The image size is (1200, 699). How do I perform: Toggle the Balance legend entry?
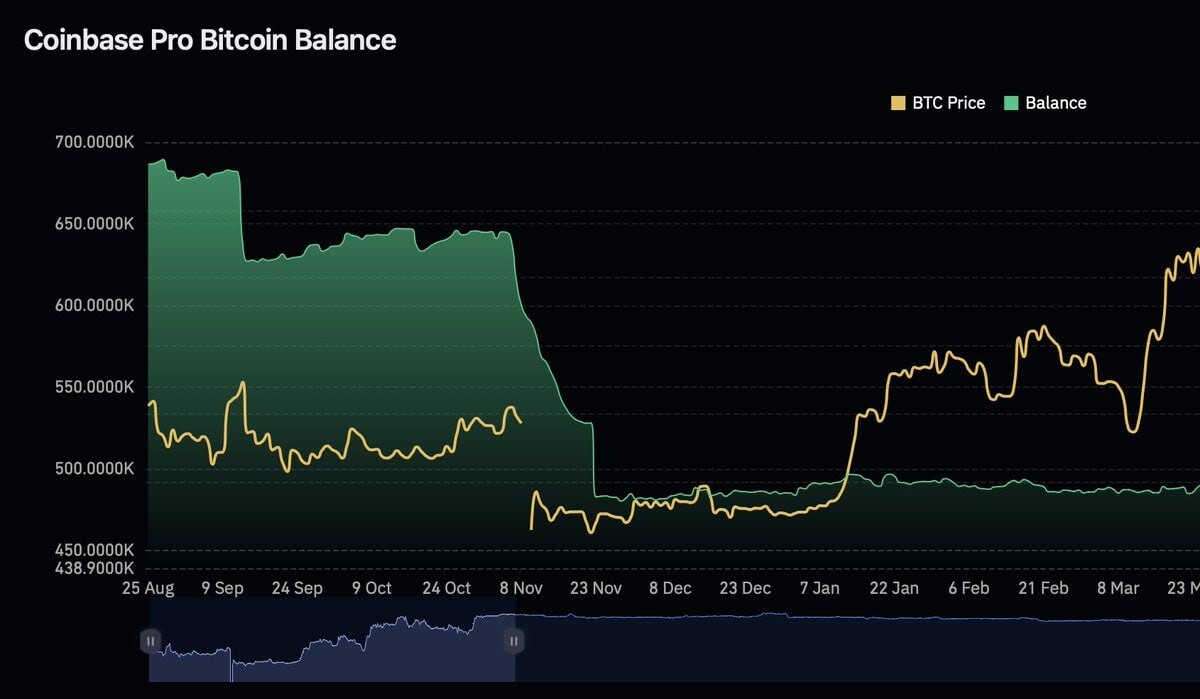[x=1045, y=103]
